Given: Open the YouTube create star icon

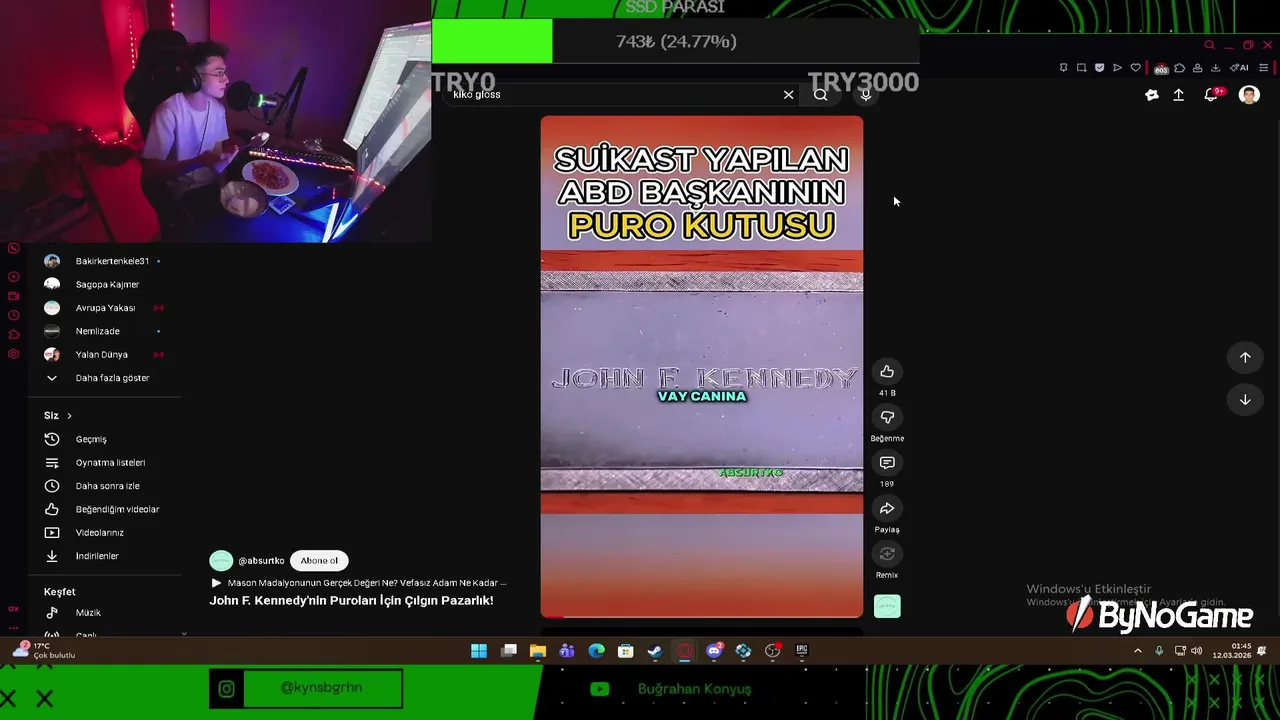Looking at the screenshot, I should point(1152,95).
